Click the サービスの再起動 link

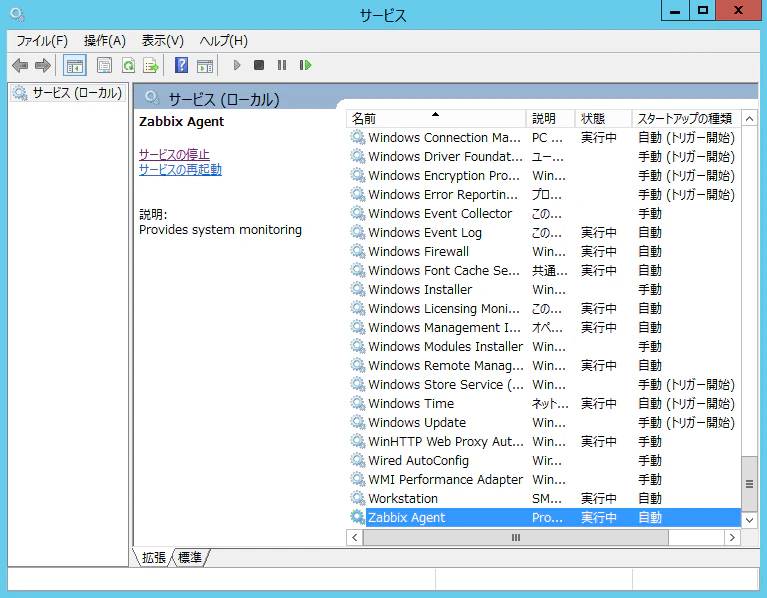180,170
